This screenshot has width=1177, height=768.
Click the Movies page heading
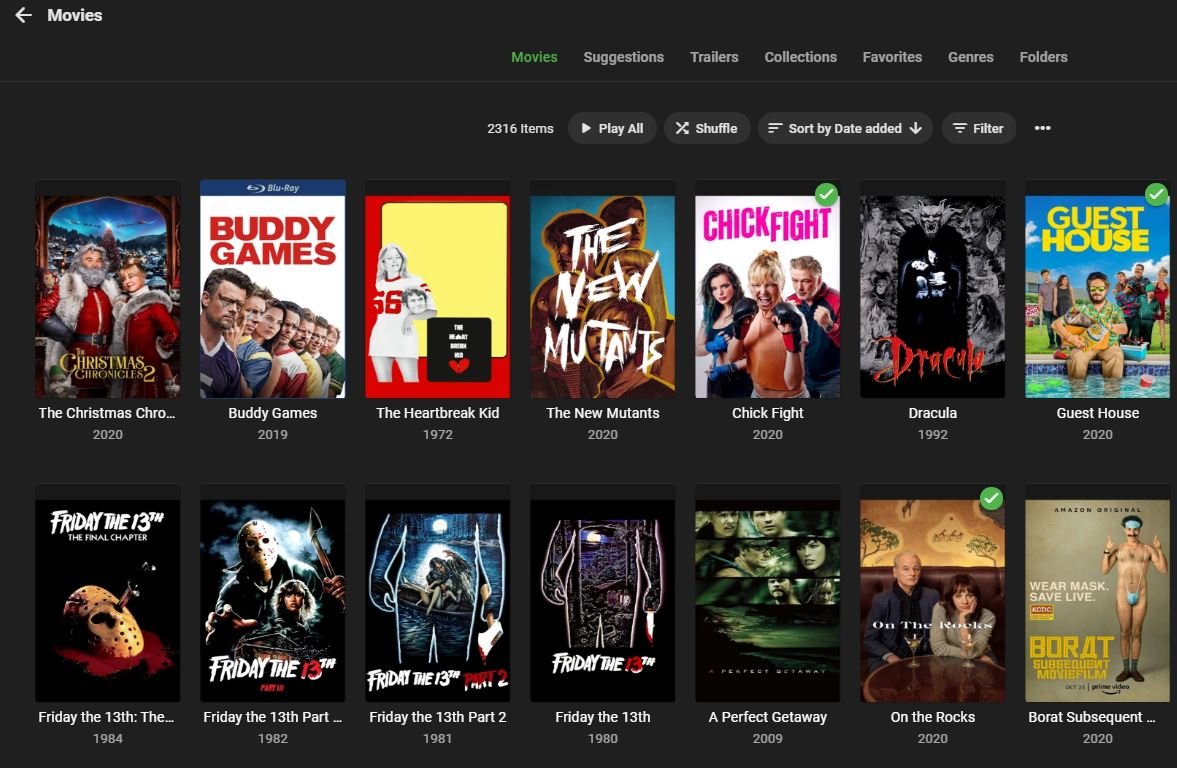[74, 15]
